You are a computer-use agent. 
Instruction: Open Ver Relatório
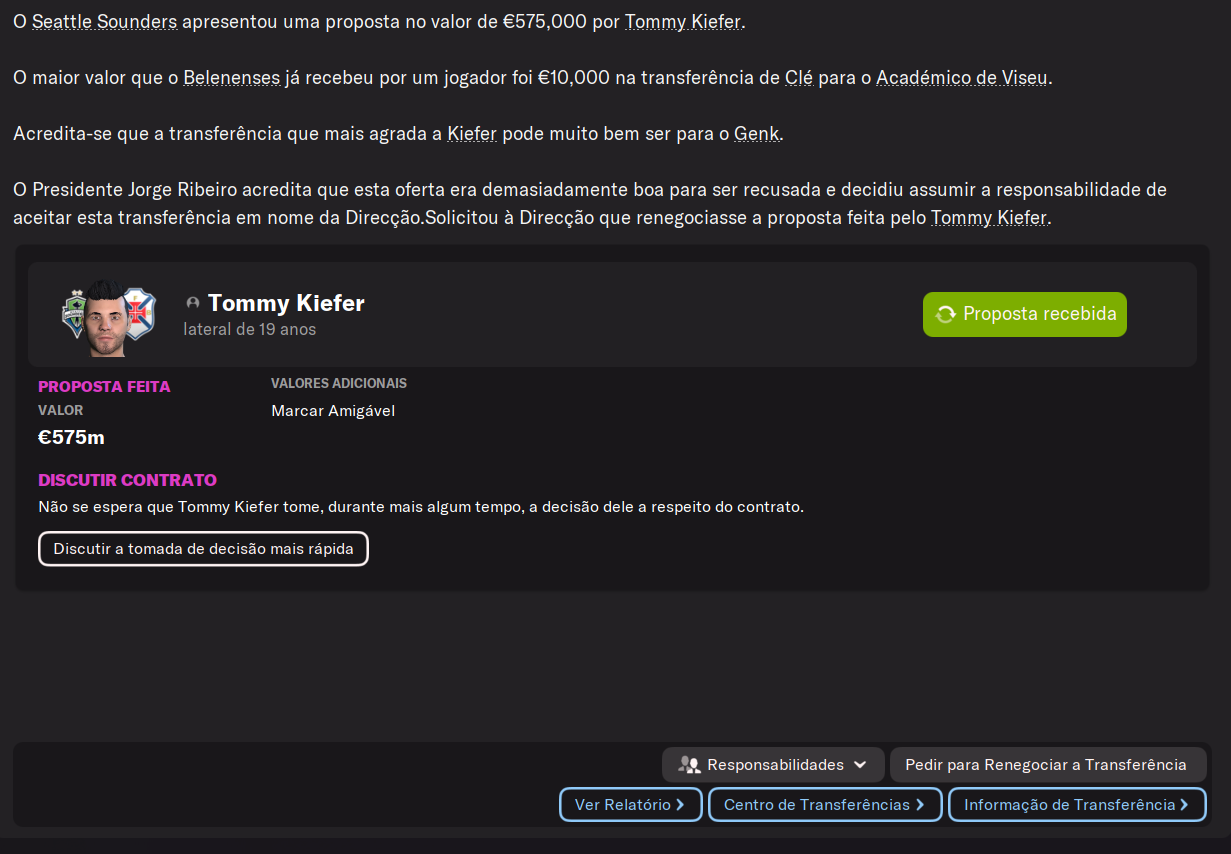point(631,805)
